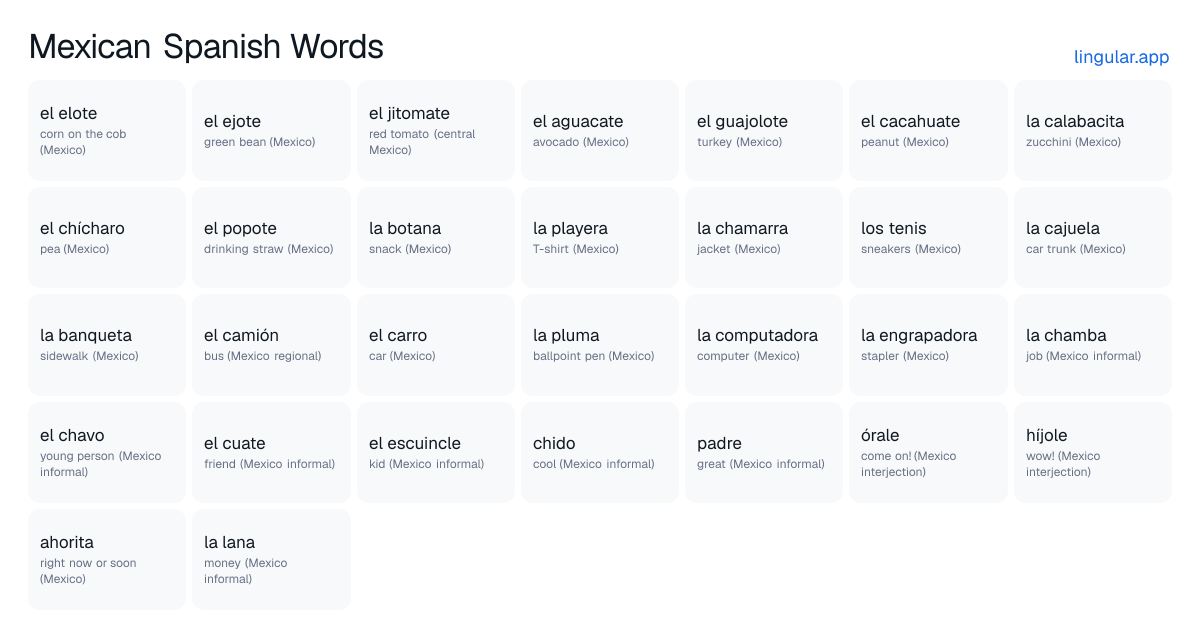
Task: Open the 'la calabacita' zucchini card
Action: click(x=1093, y=131)
